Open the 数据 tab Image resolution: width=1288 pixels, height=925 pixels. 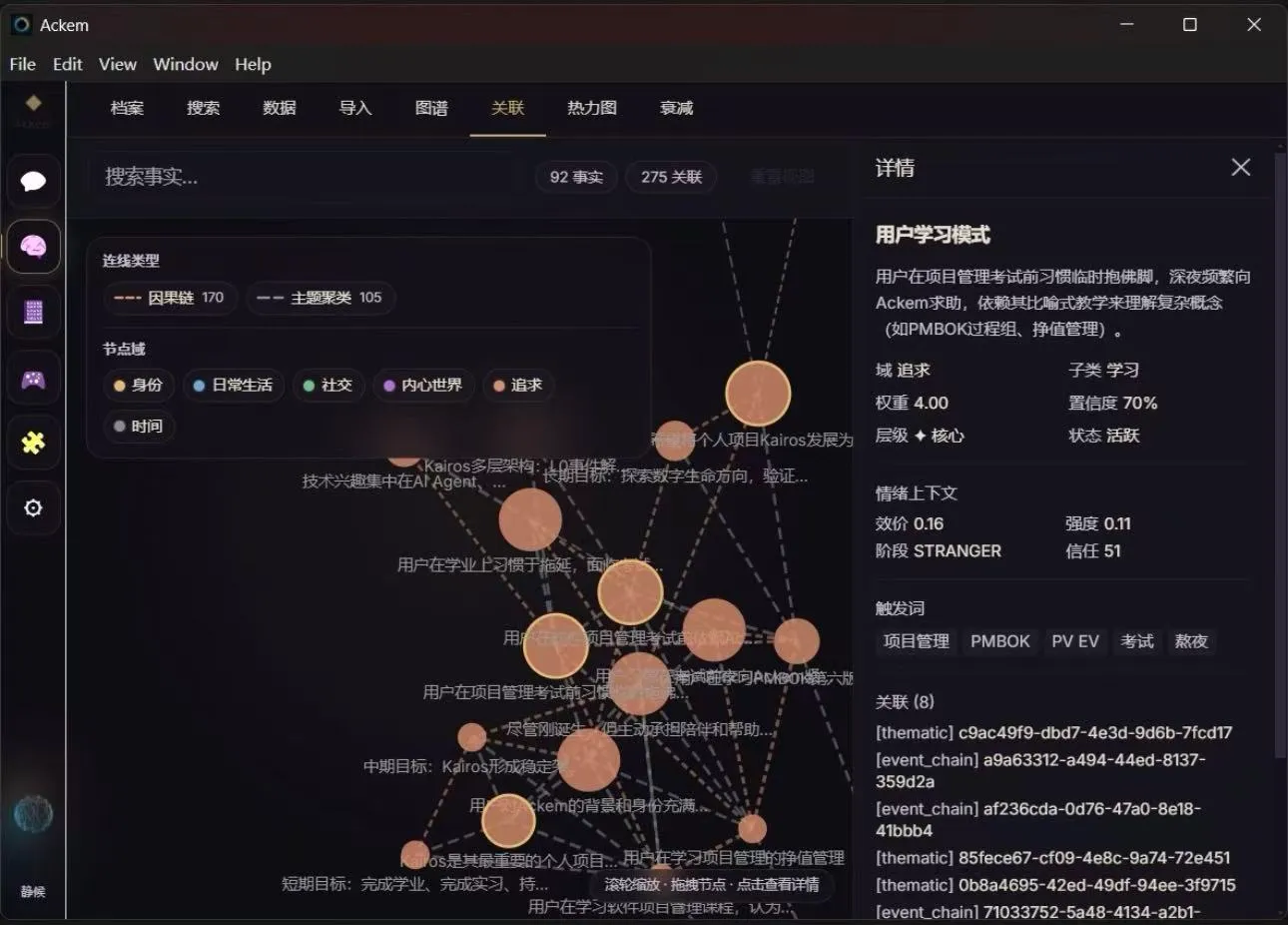coord(280,108)
